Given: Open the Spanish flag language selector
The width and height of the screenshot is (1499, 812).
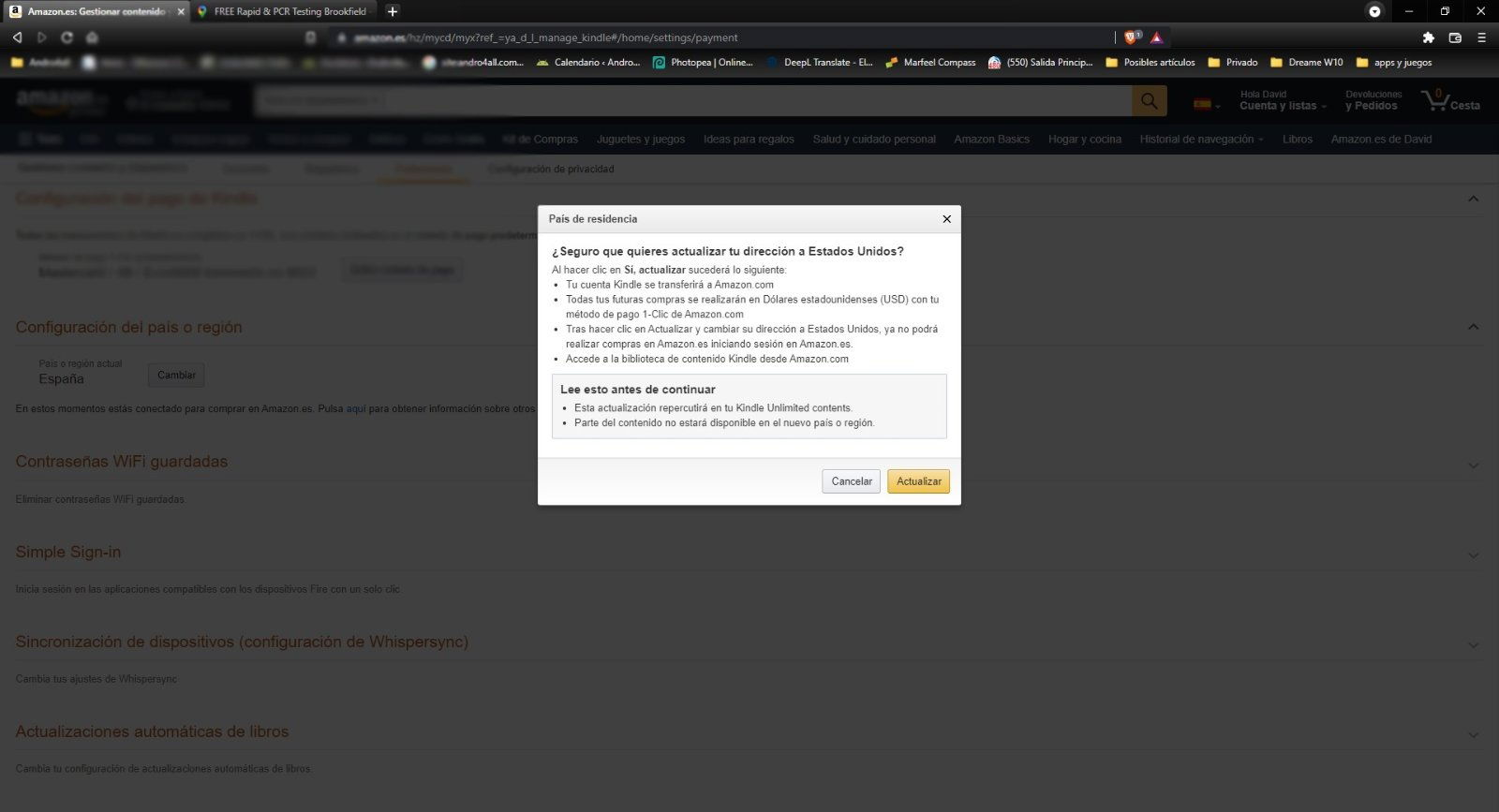Looking at the screenshot, I should tap(1207, 103).
